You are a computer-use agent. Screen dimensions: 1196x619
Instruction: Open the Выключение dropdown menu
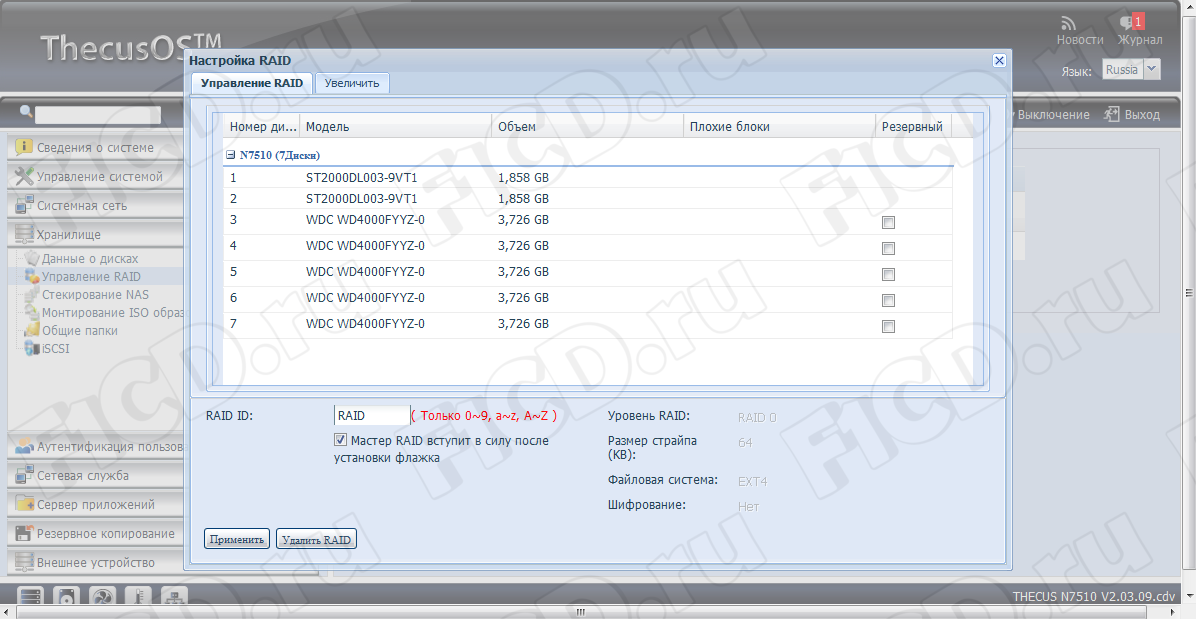(x=1053, y=114)
